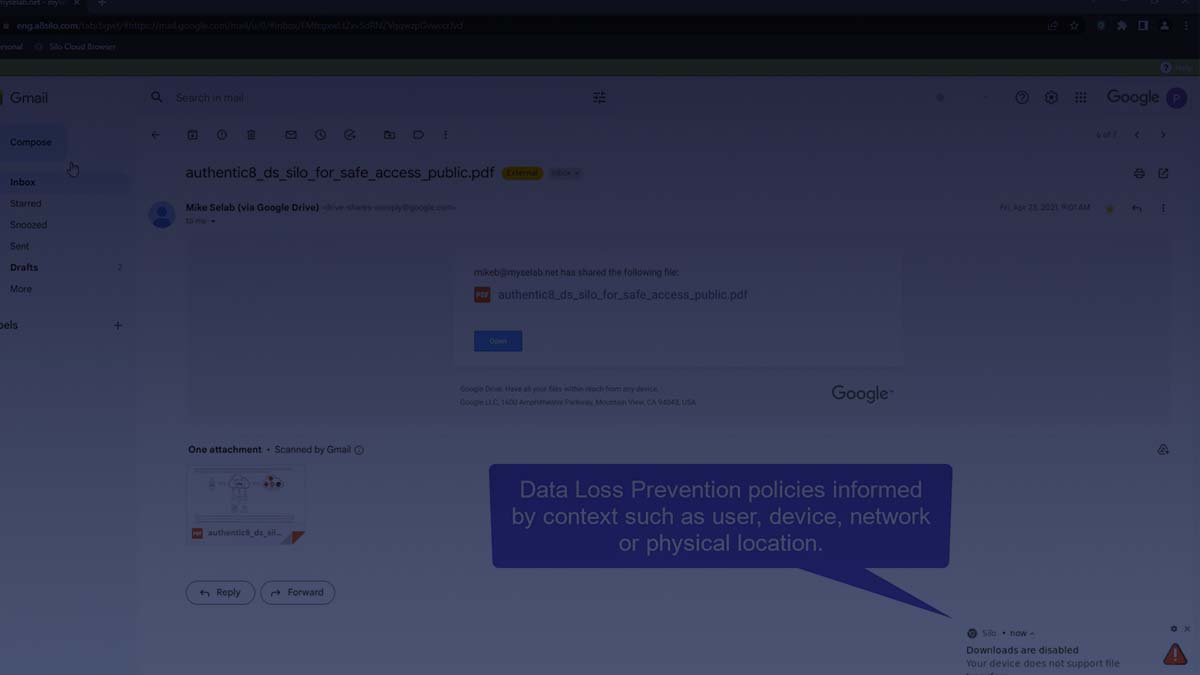The width and height of the screenshot is (1200, 675).
Task: Print this email conversation
Action: [x=1139, y=173]
